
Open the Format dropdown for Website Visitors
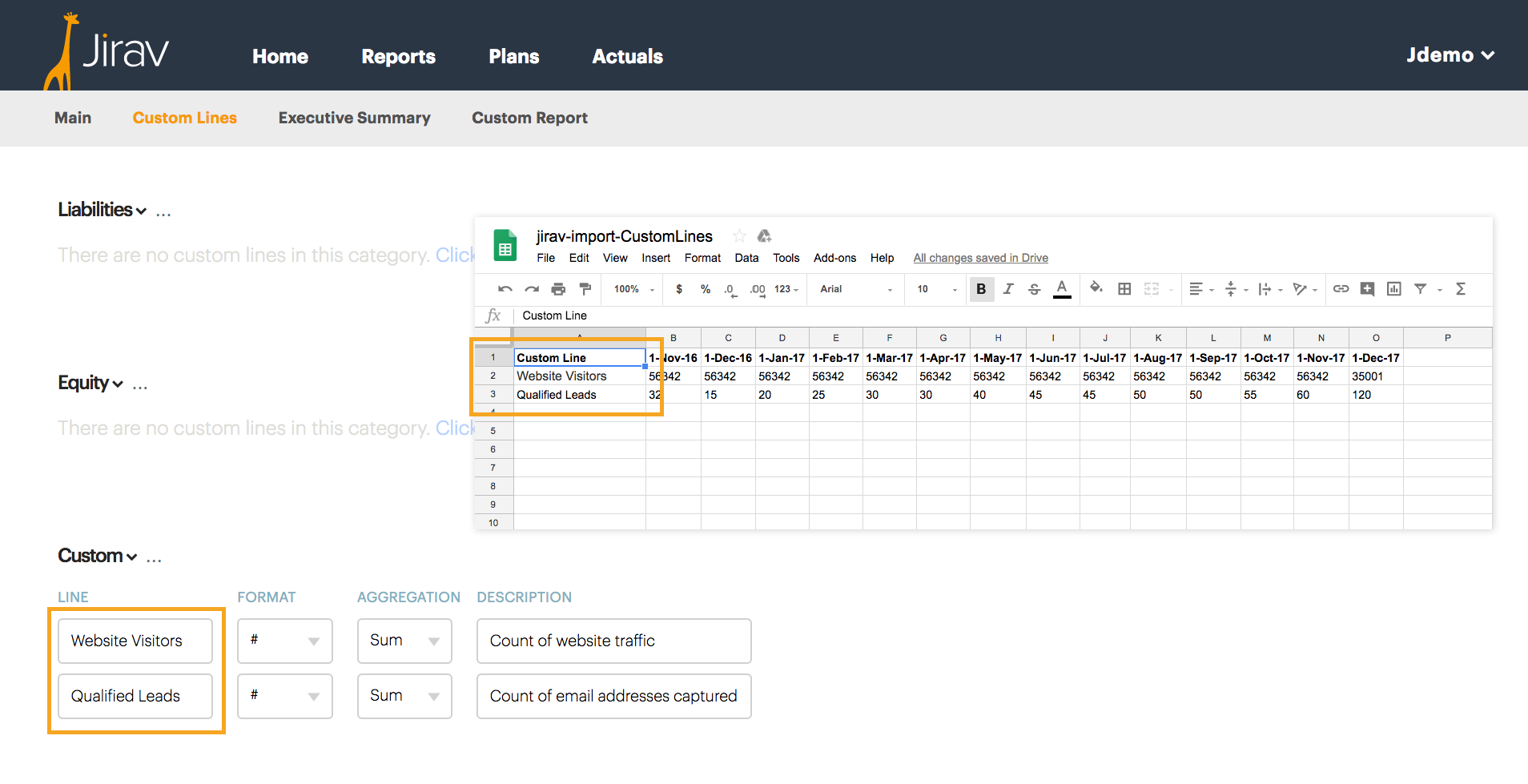pos(285,641)
